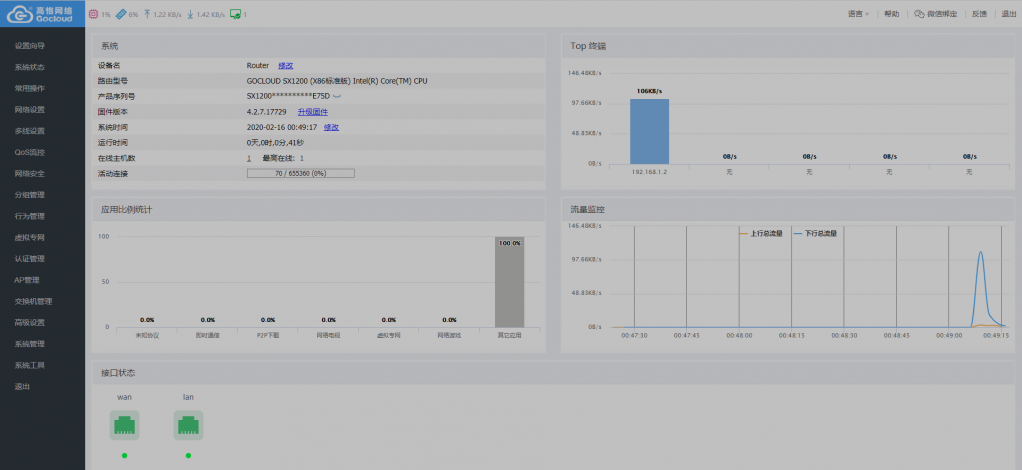Click the download speed arrow icon

tap(190, 14)
